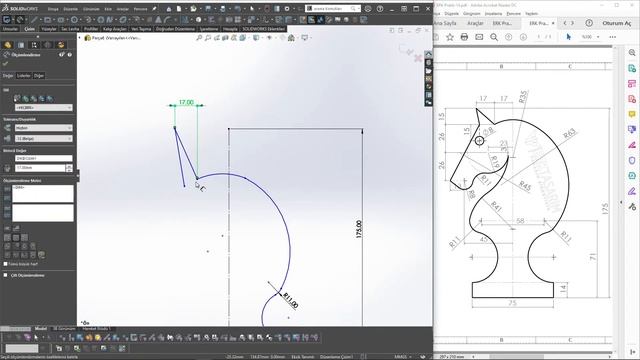The height and width of the screenshot is (360, 640).
Task: Open the Unsurlar ribbon tab
Action: point(10,29)
